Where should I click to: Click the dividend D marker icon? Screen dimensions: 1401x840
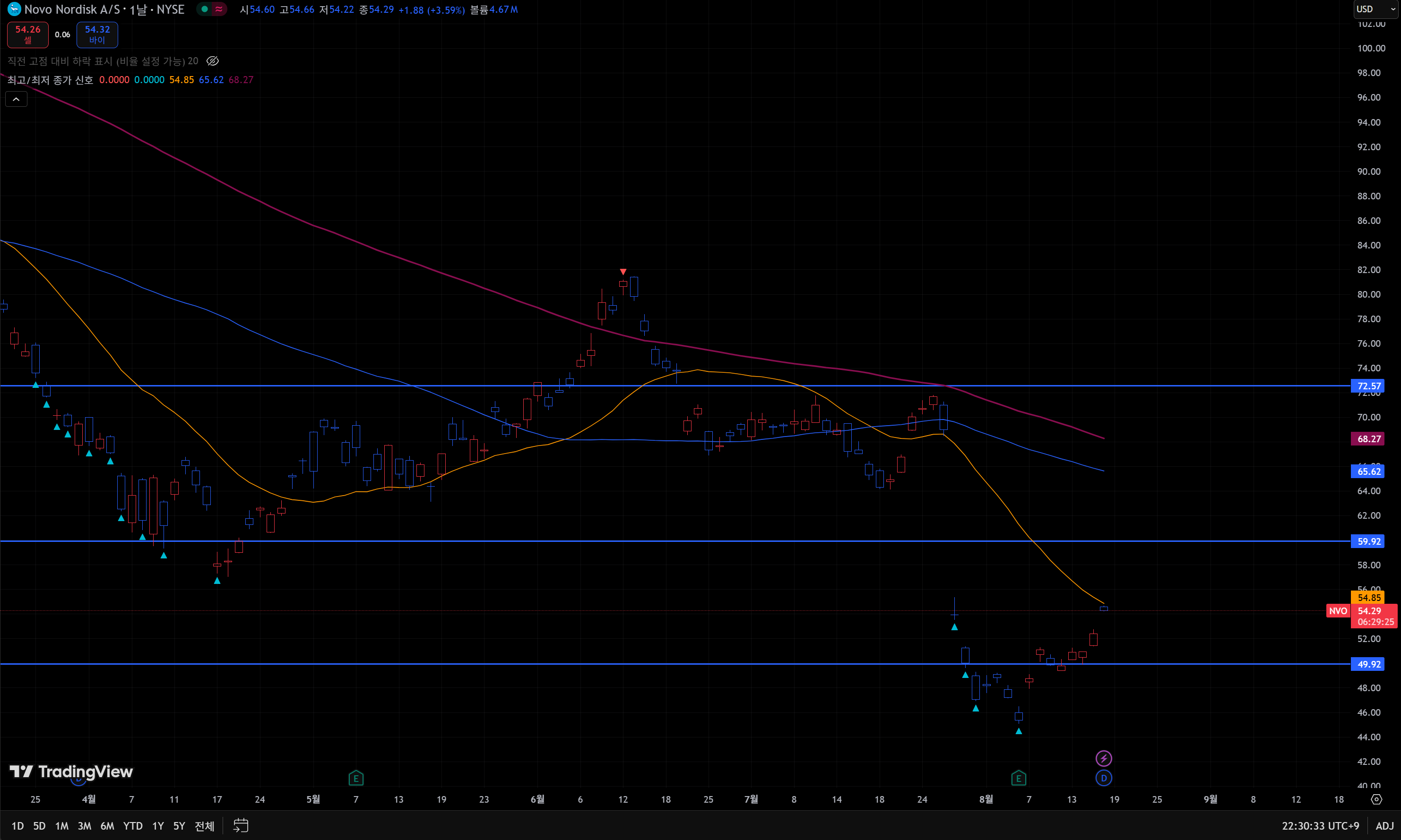coord(1103,778)
